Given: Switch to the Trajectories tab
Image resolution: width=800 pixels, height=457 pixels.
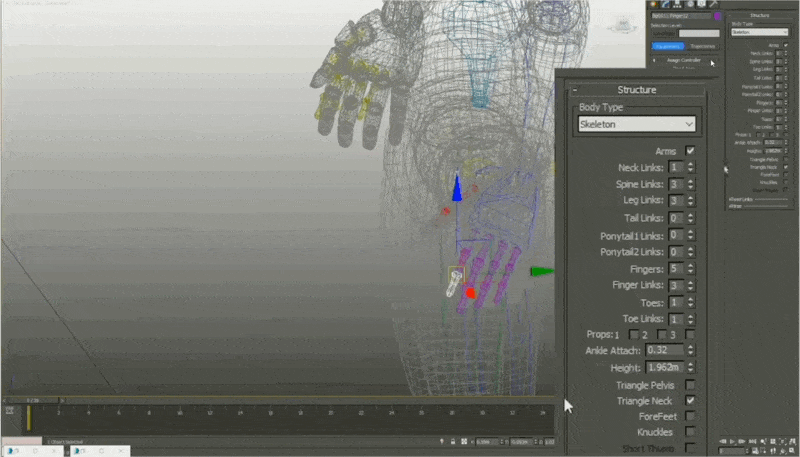Looking at the screenshot, I should coord(701,46).
